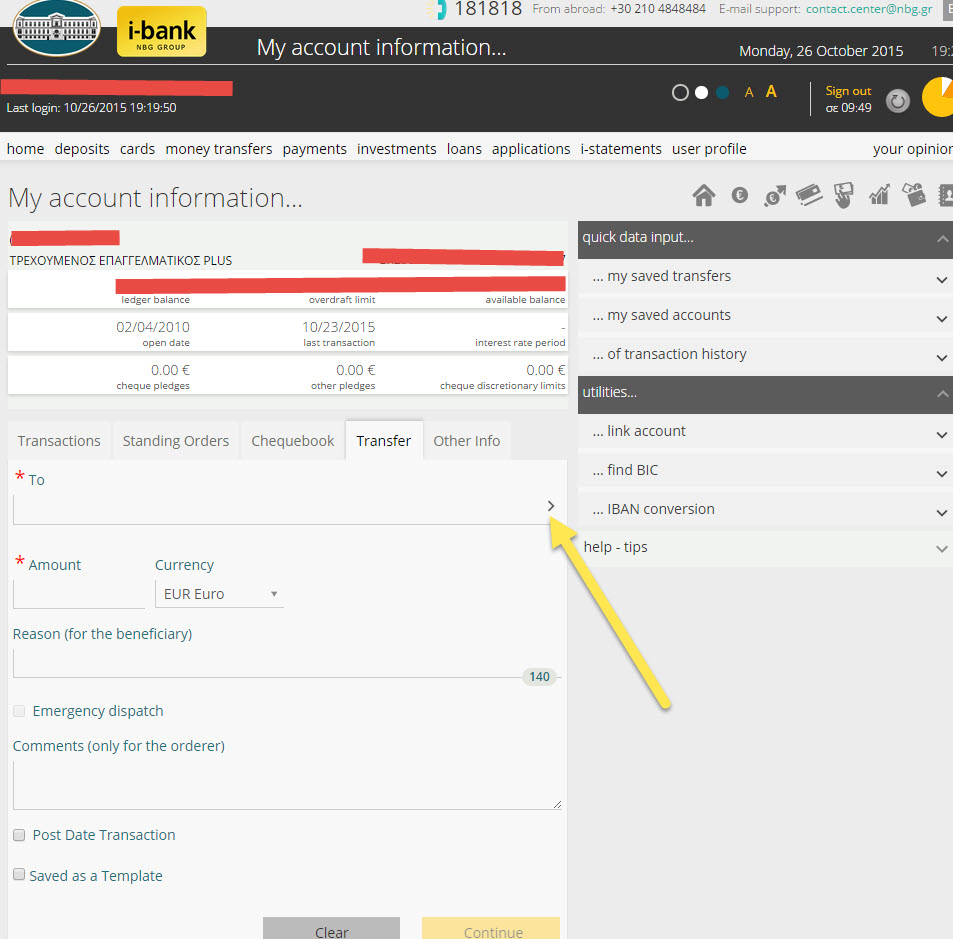
Task: Open the i-statements menu
Action: [621, 149]
